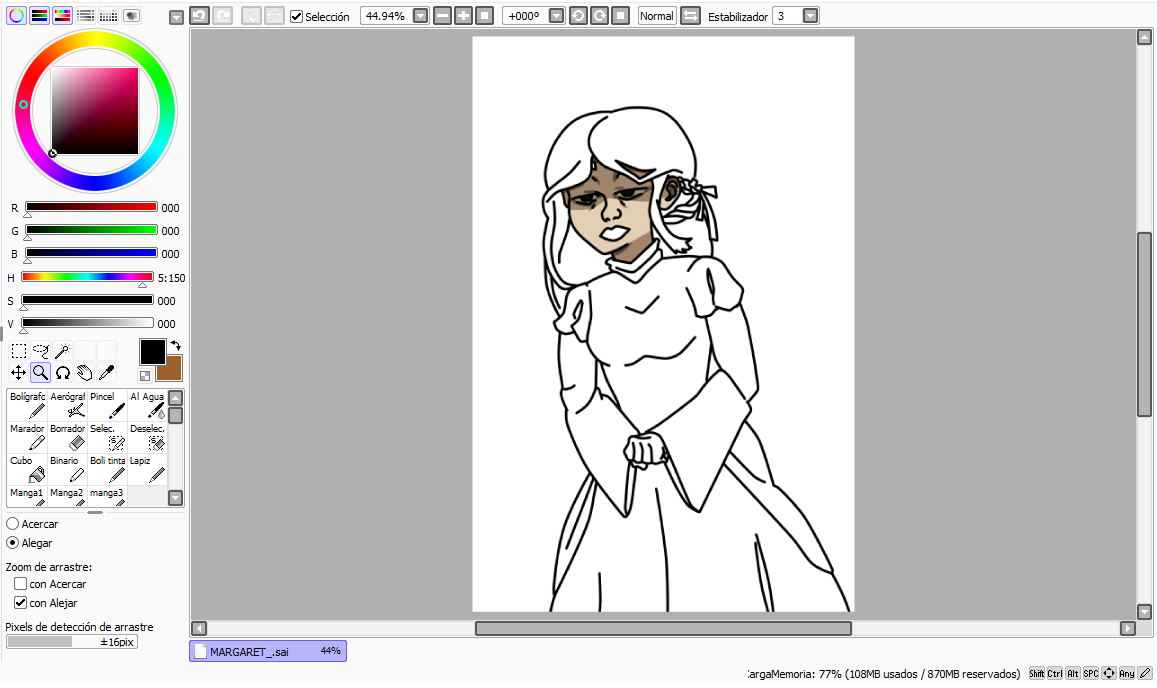Click the undo arrow in toolbar
Image resolution: width=1157 pixels, height=688 pixels.
(x=199, y=16)
